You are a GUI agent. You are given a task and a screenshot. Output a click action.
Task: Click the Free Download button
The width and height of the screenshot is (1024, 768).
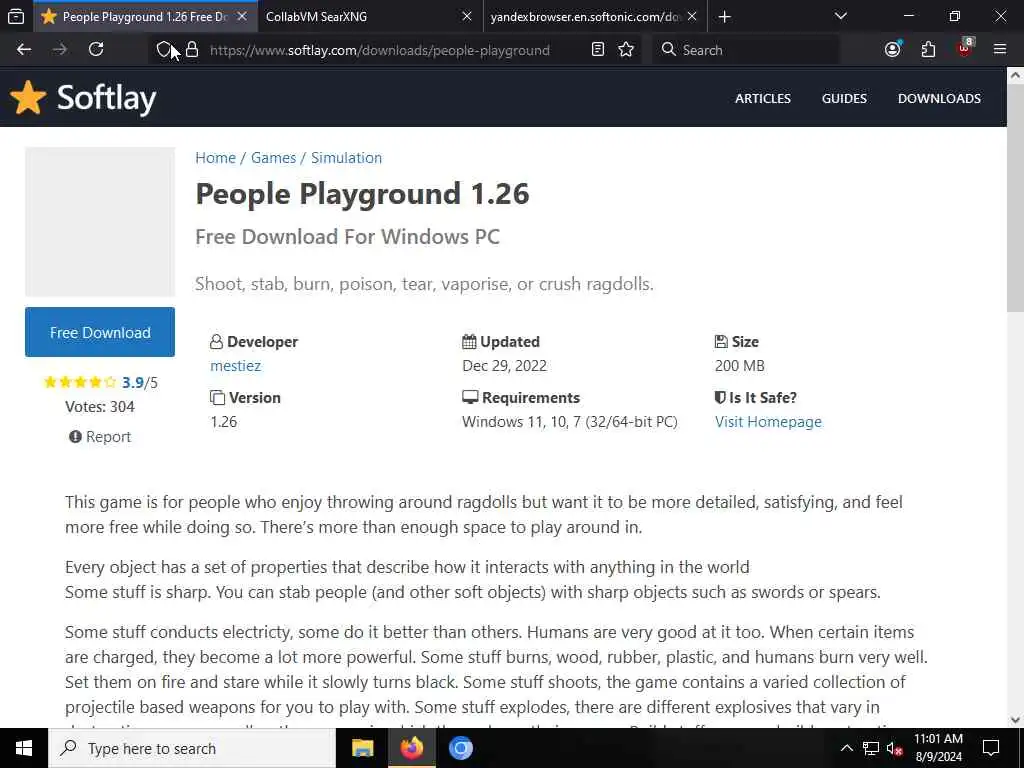(x=100, y=332)
